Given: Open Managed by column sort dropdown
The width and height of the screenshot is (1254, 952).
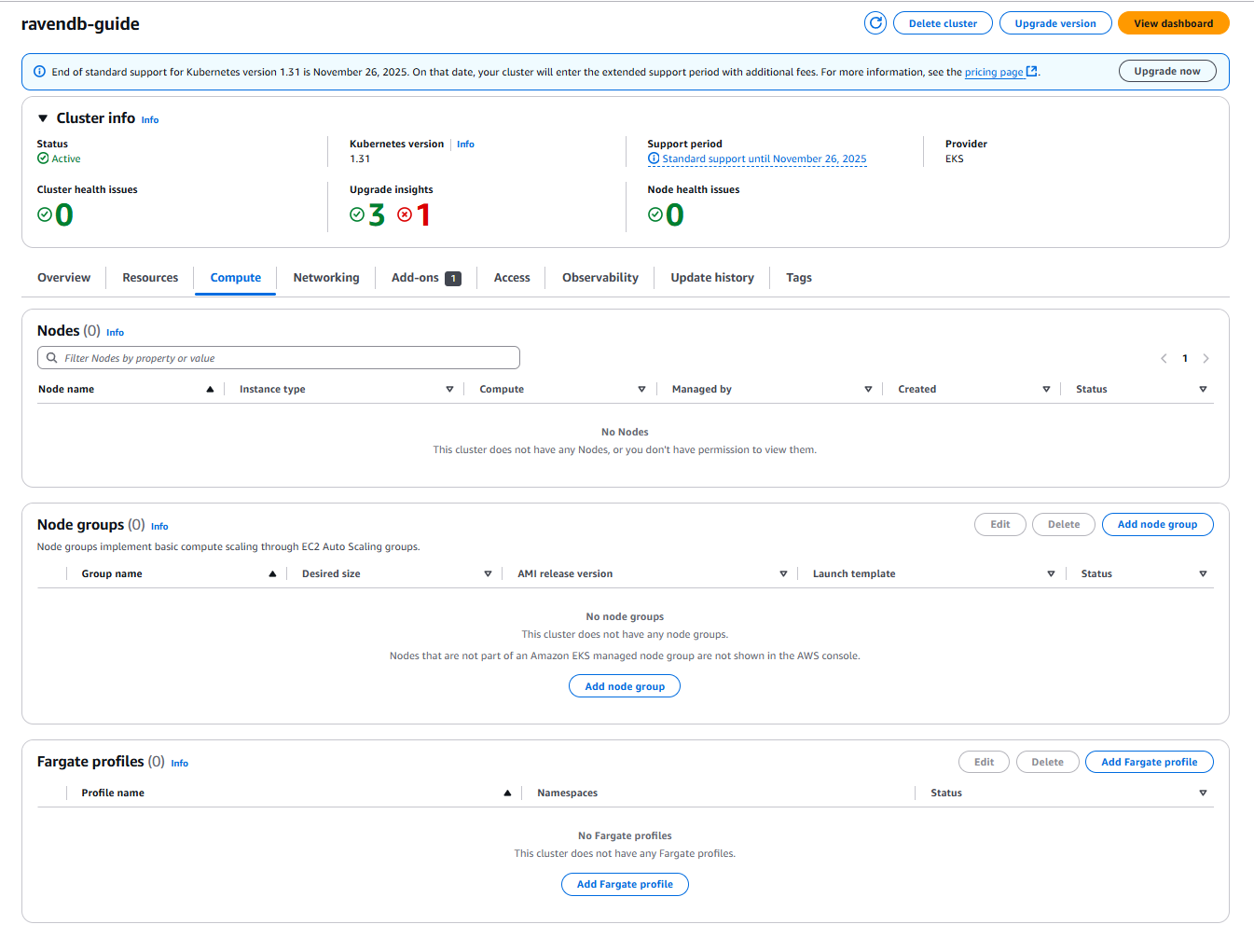Looking at the screenshot, I should point(868,390).
